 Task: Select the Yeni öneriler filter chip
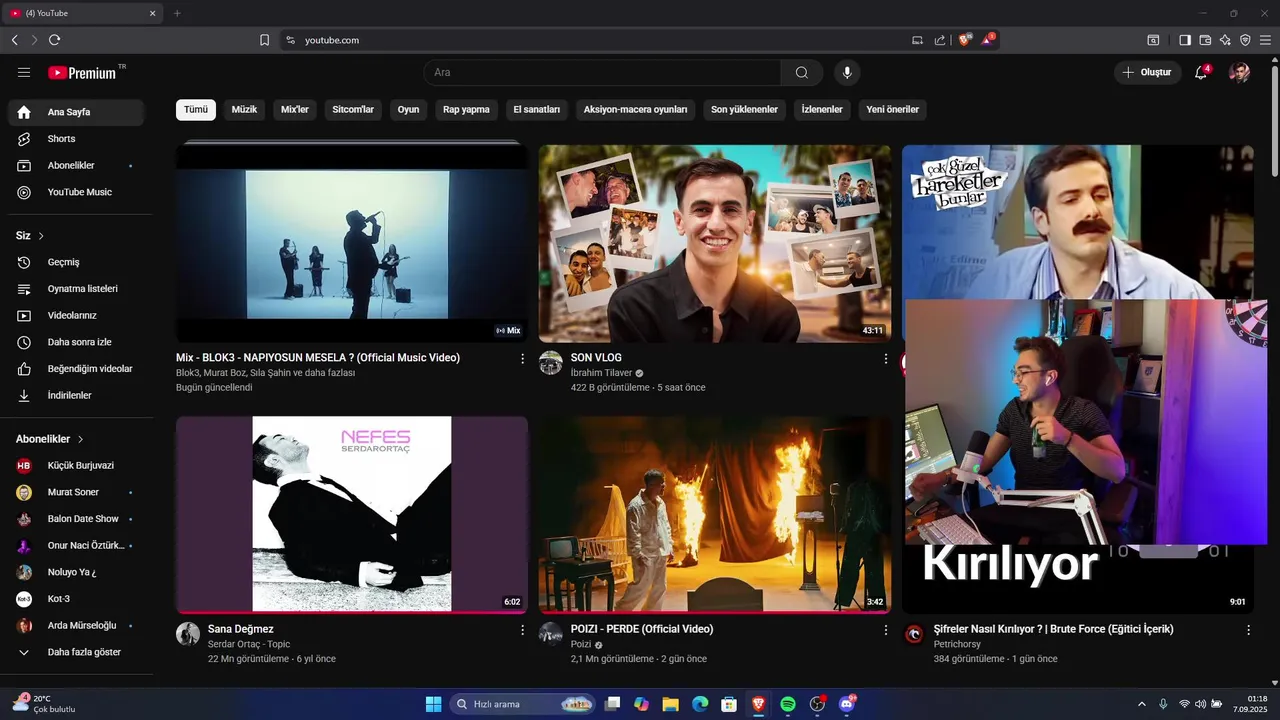pyautogui.click(x=893, y=110)
